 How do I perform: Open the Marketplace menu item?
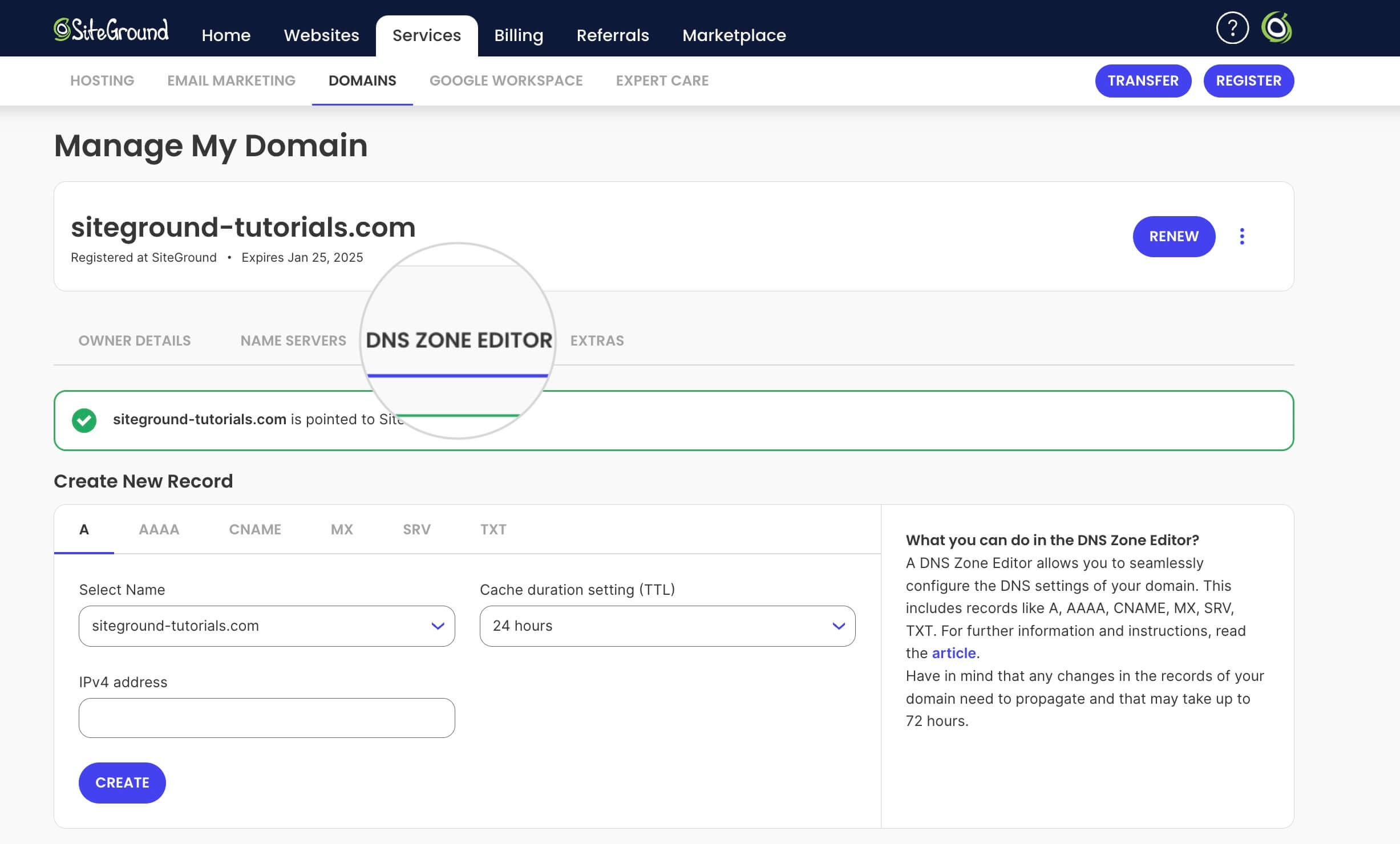click(x=734, y=35)
